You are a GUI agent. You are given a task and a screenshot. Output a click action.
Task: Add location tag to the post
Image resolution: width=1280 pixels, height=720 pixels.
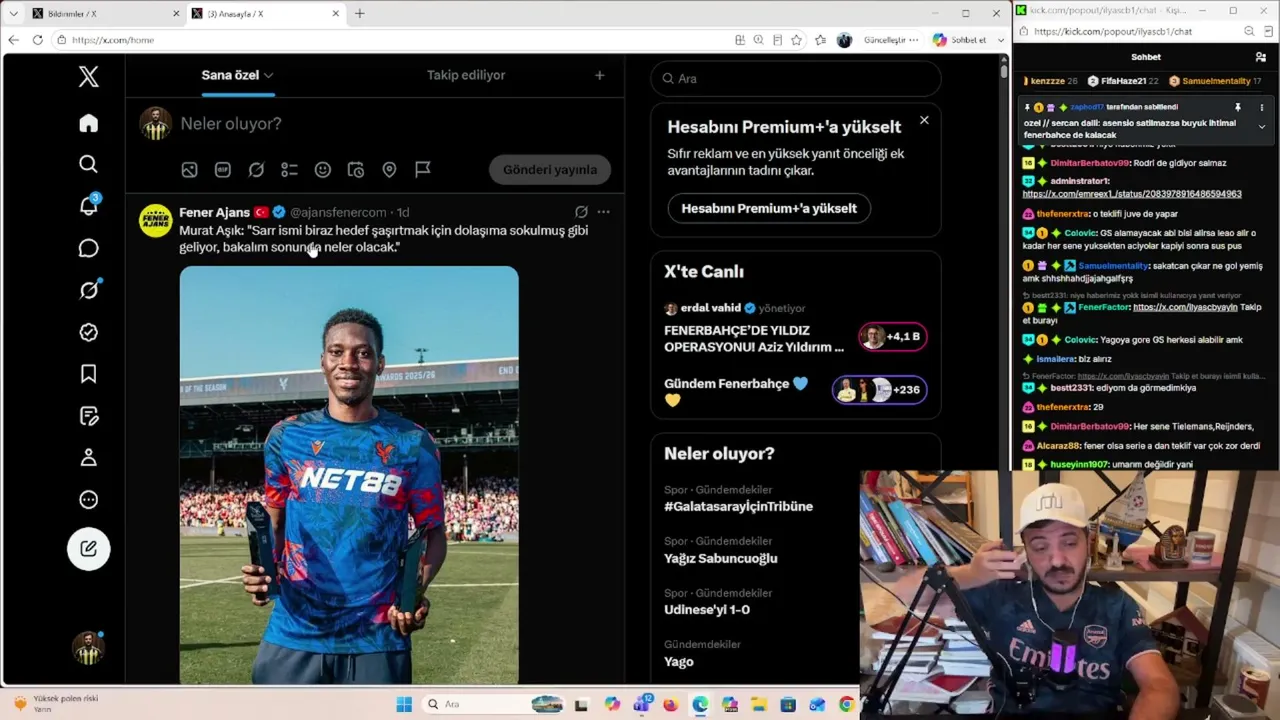click(x=389, y=170)
